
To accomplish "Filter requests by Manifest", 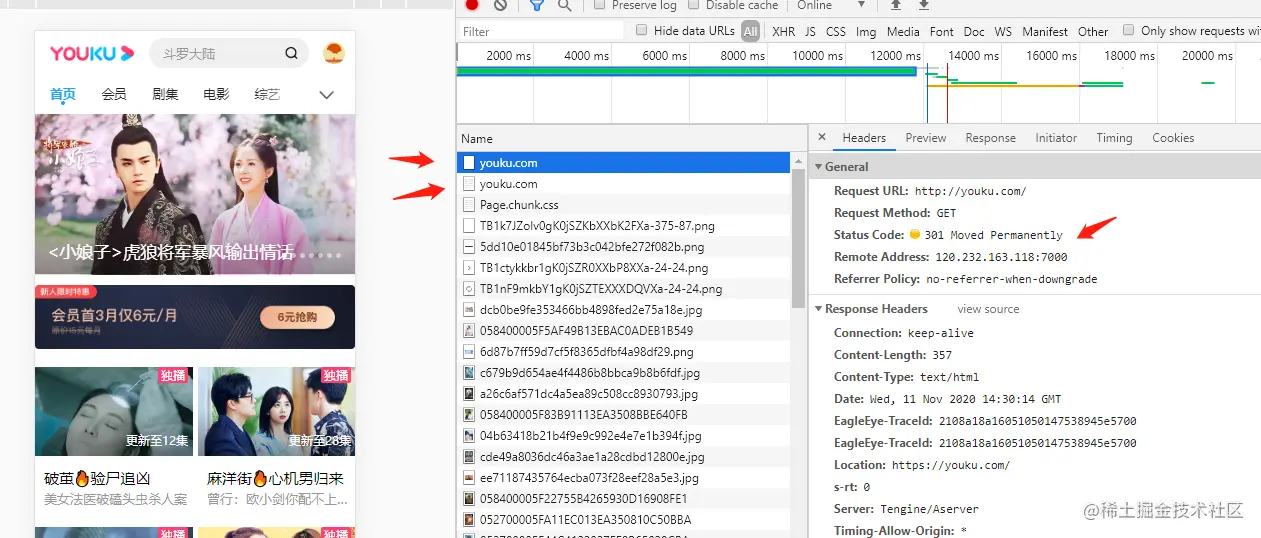I will pos(1045,32).
